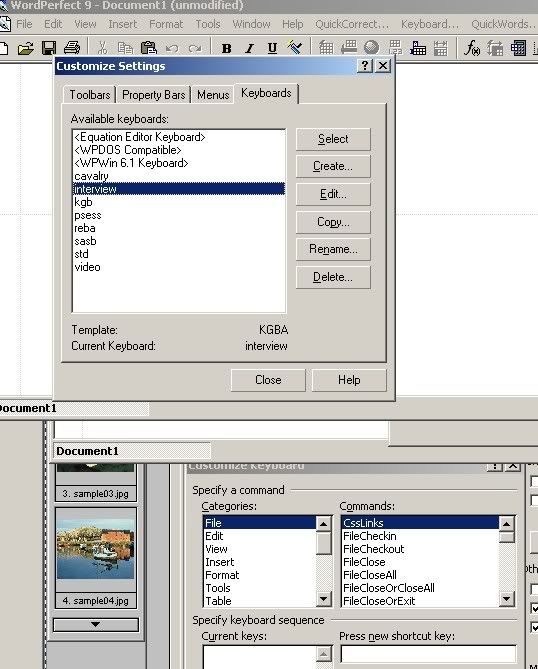The width and height of the screenshot is (538, 669).
Task: Click the down arrow below sample04.jpg
Action: (x=96, y=624)
